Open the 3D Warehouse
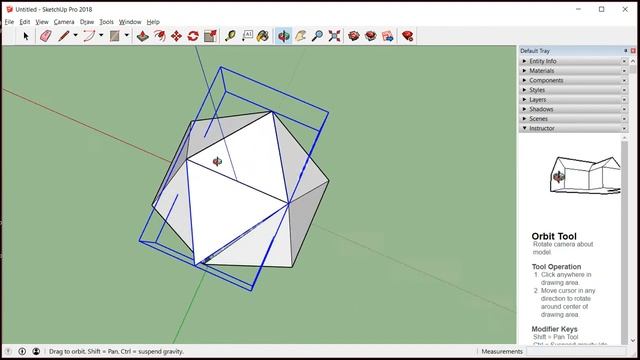 pyautogui.click(x=354, y=36)
